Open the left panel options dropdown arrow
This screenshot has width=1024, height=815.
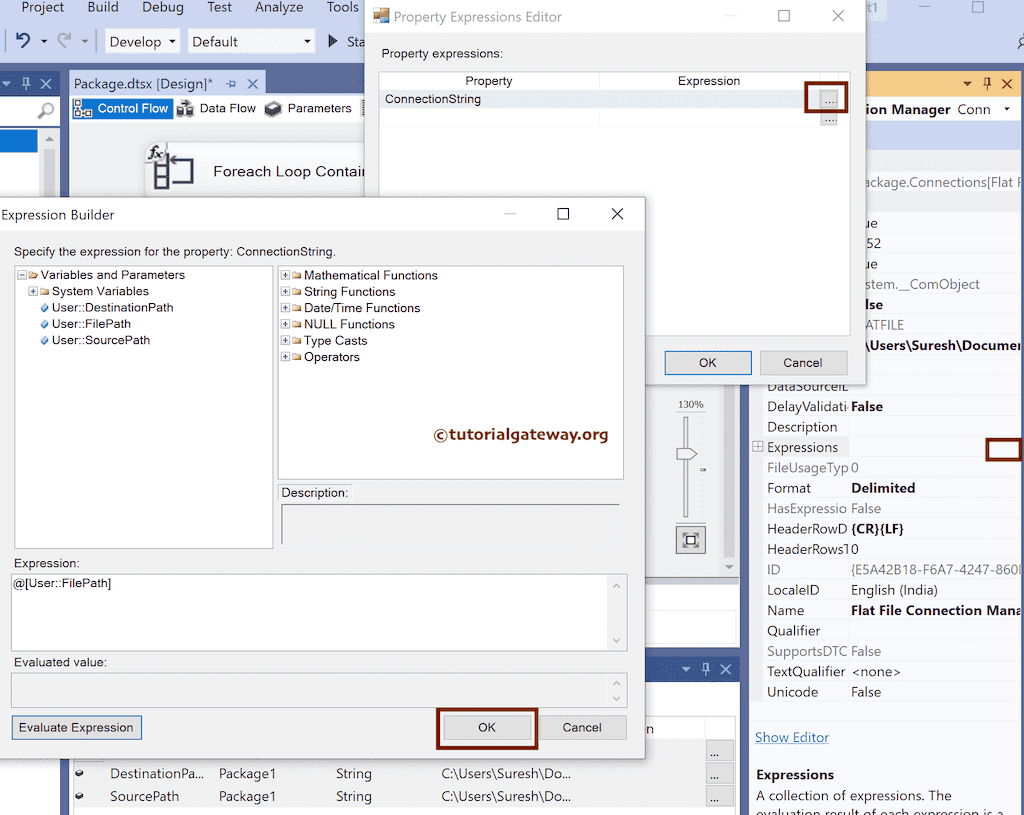point(7,84)
